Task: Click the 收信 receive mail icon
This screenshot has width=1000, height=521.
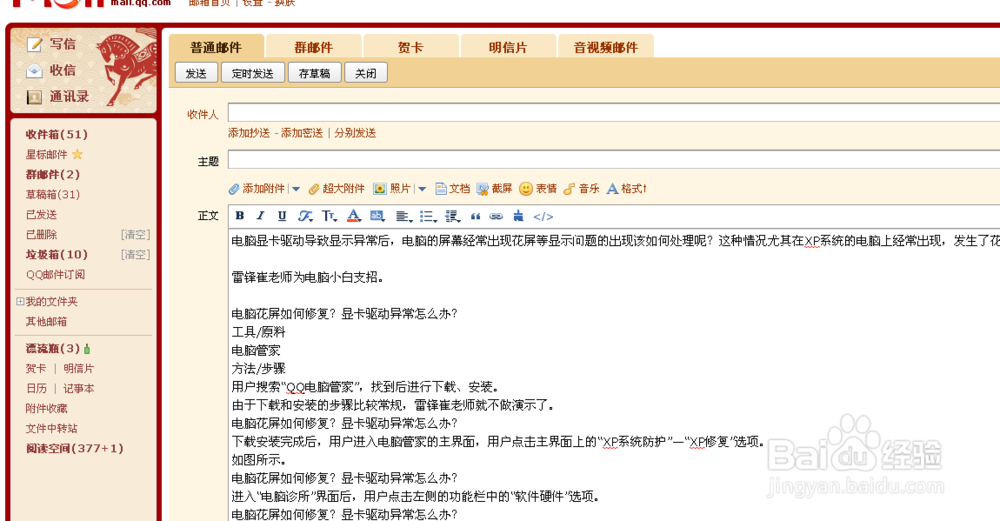Action: click(34, 71)
